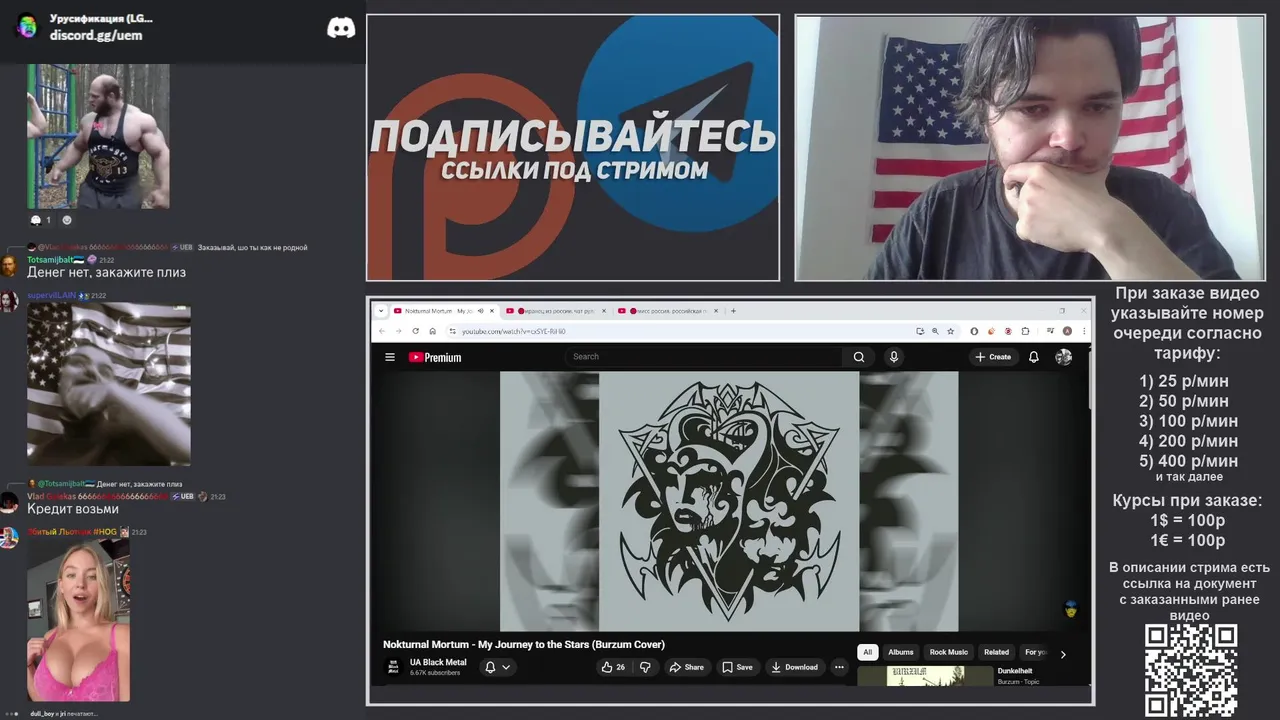Open the tab search dropdown arrow

pos(380,311)
